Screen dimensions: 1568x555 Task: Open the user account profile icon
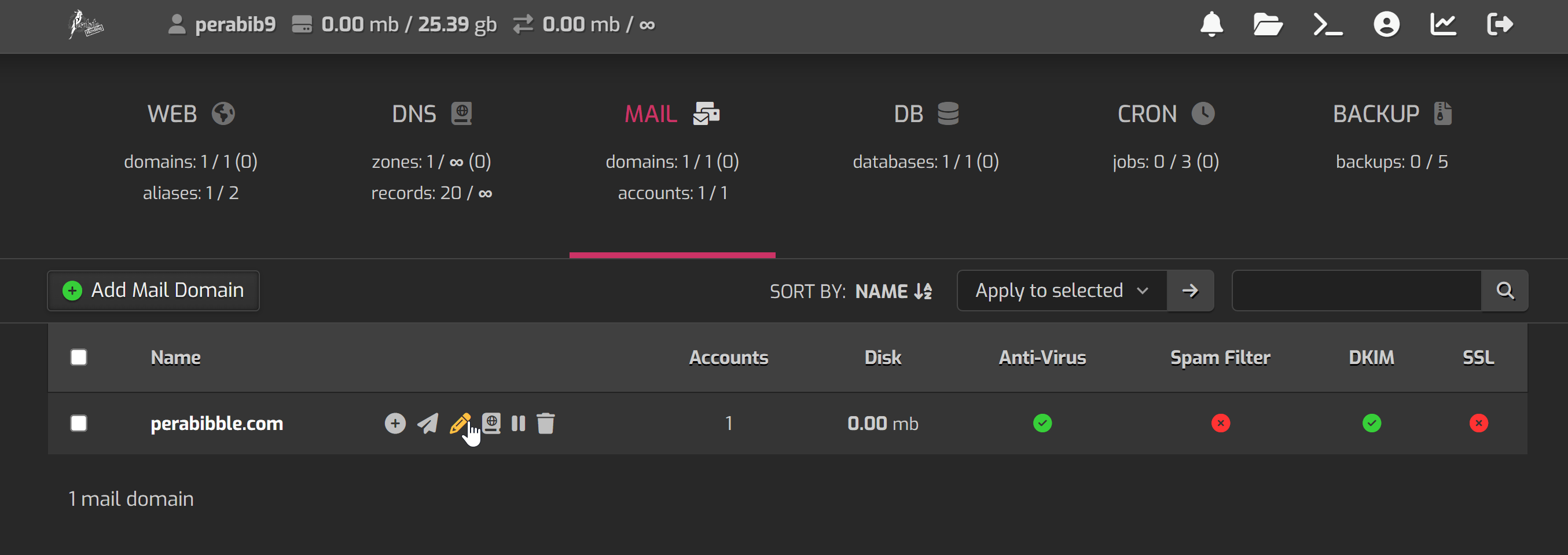point(1386,24)
